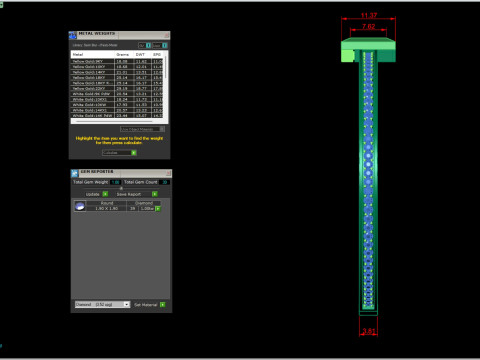Click the green arrow beside 1.00tw

158,209
